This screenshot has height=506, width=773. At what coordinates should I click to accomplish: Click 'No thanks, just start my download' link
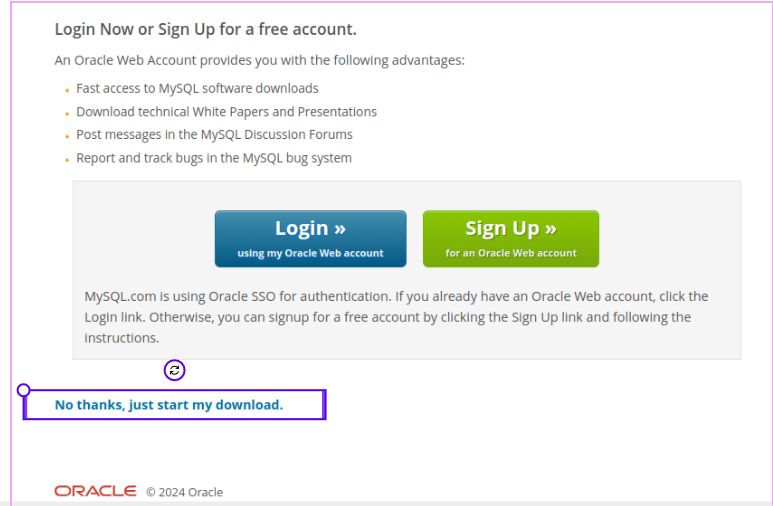(169, 405)
